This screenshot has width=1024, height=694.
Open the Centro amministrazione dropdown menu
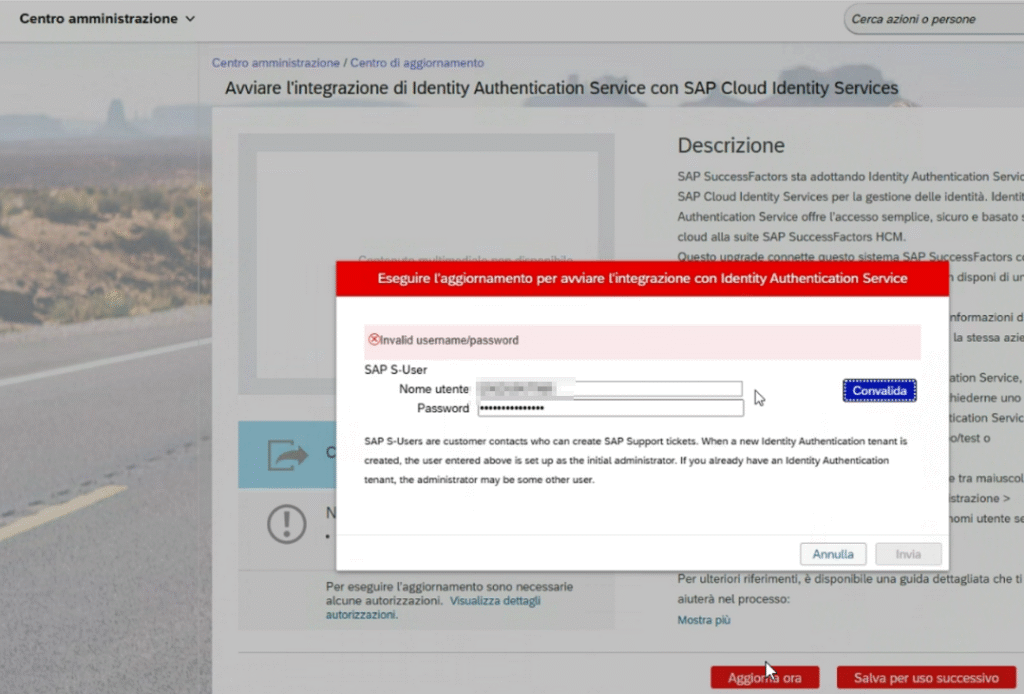(x=107, y=19)
